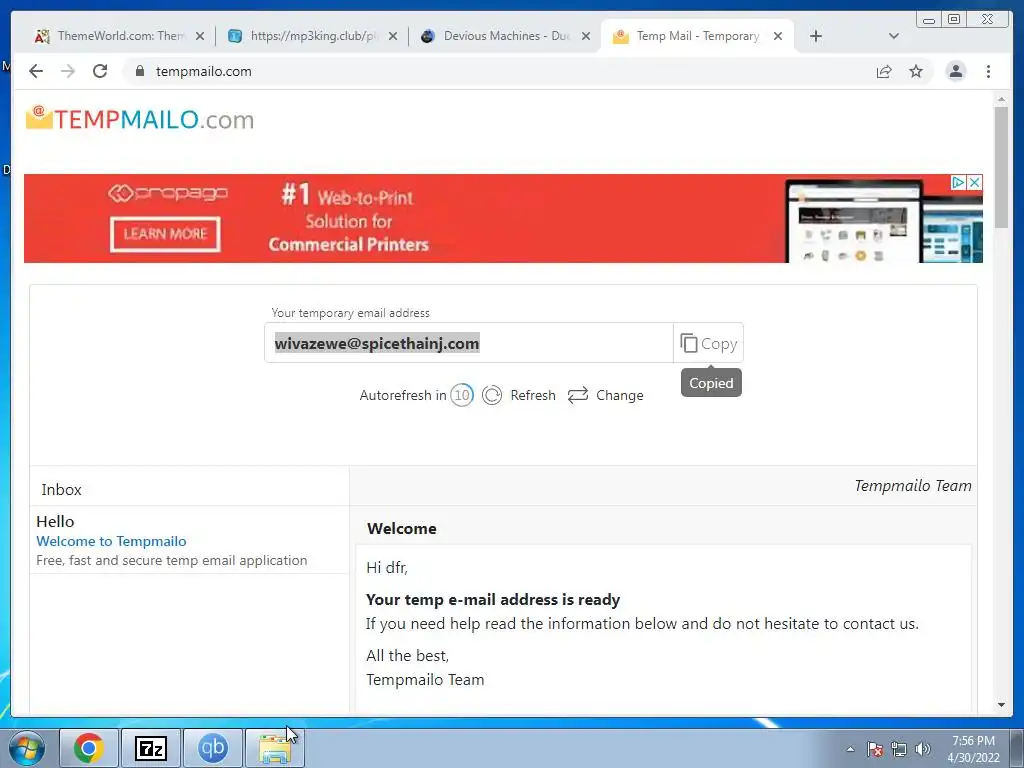1024x768 pixels.
Task: Change the temporary email address
Action: (x=605, y=395)
